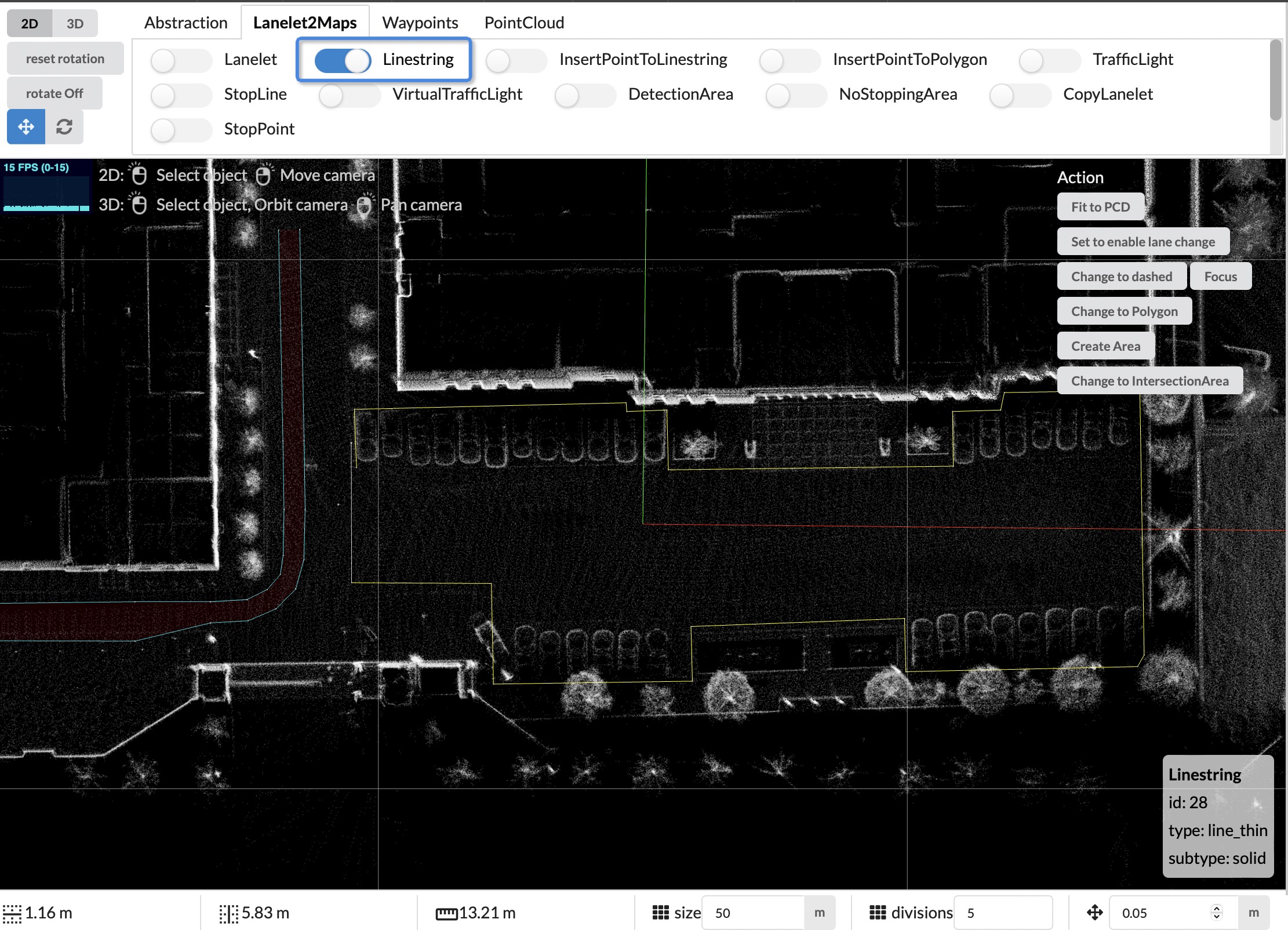The image size is (1288, 930).
Task: Switch to the Waypoints tab
Action: pyautogui.click(x=420, y=22)
